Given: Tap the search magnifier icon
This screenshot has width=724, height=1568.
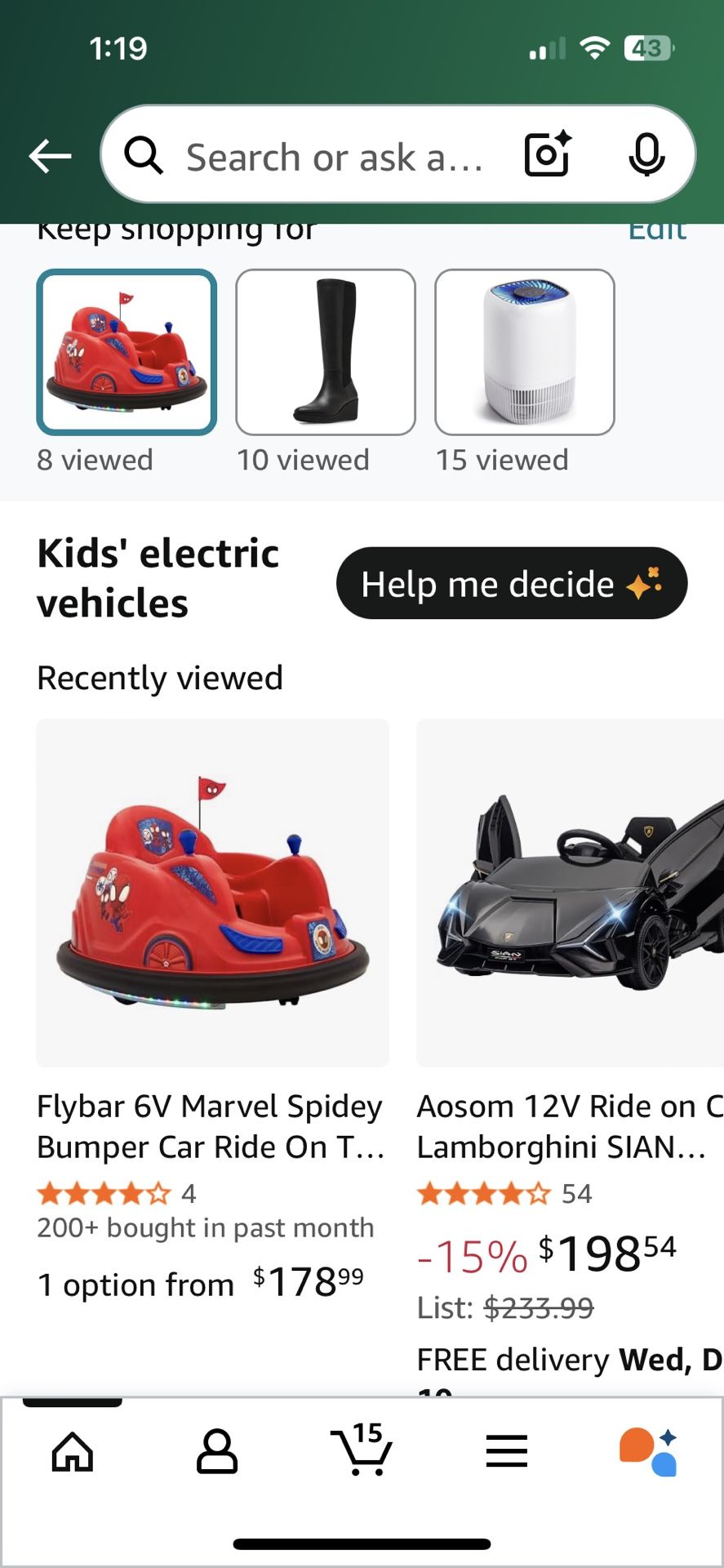Looking at the screenshot, I should [144, 155].
